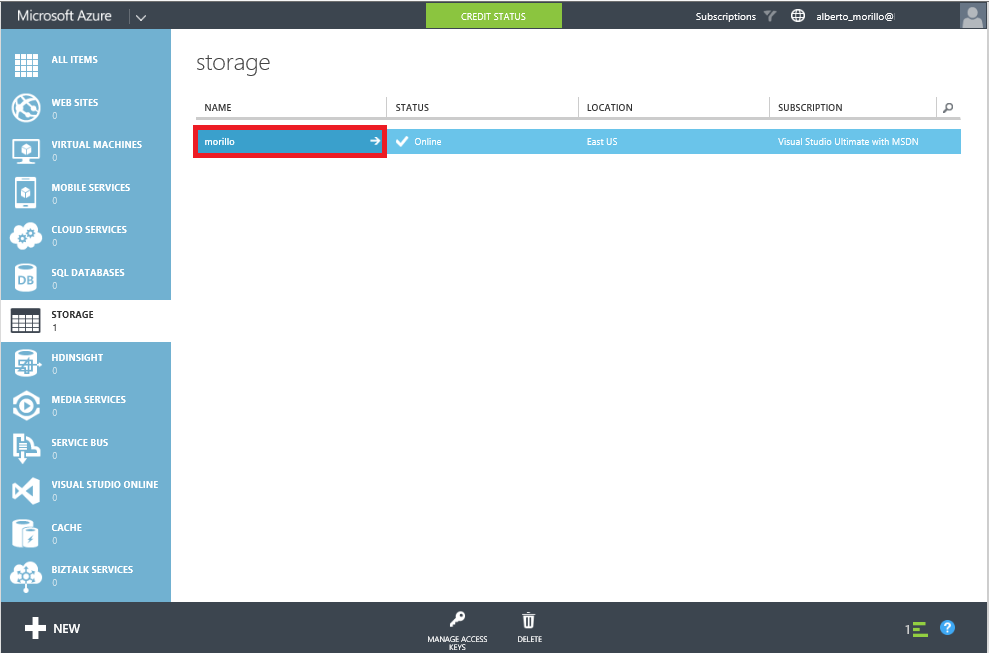Open the Cloud Services gear-cloud icon
Screen dimensions: 989x653
coord(26,236)
